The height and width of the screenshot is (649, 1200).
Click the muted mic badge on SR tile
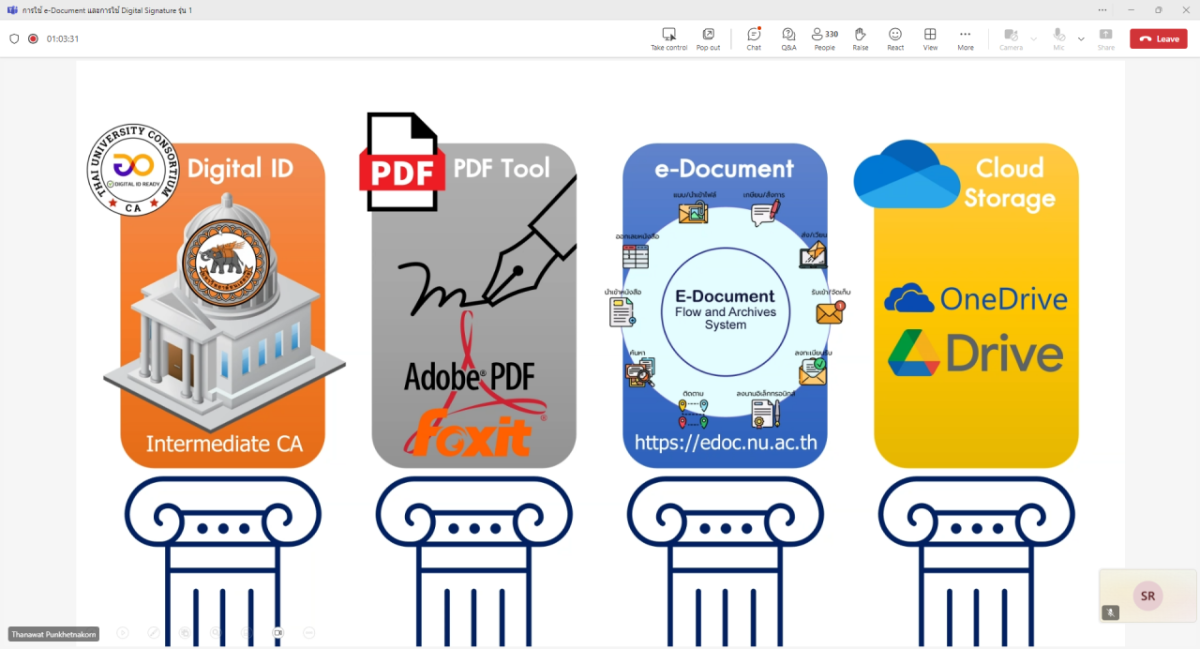tap(1110, 612)
